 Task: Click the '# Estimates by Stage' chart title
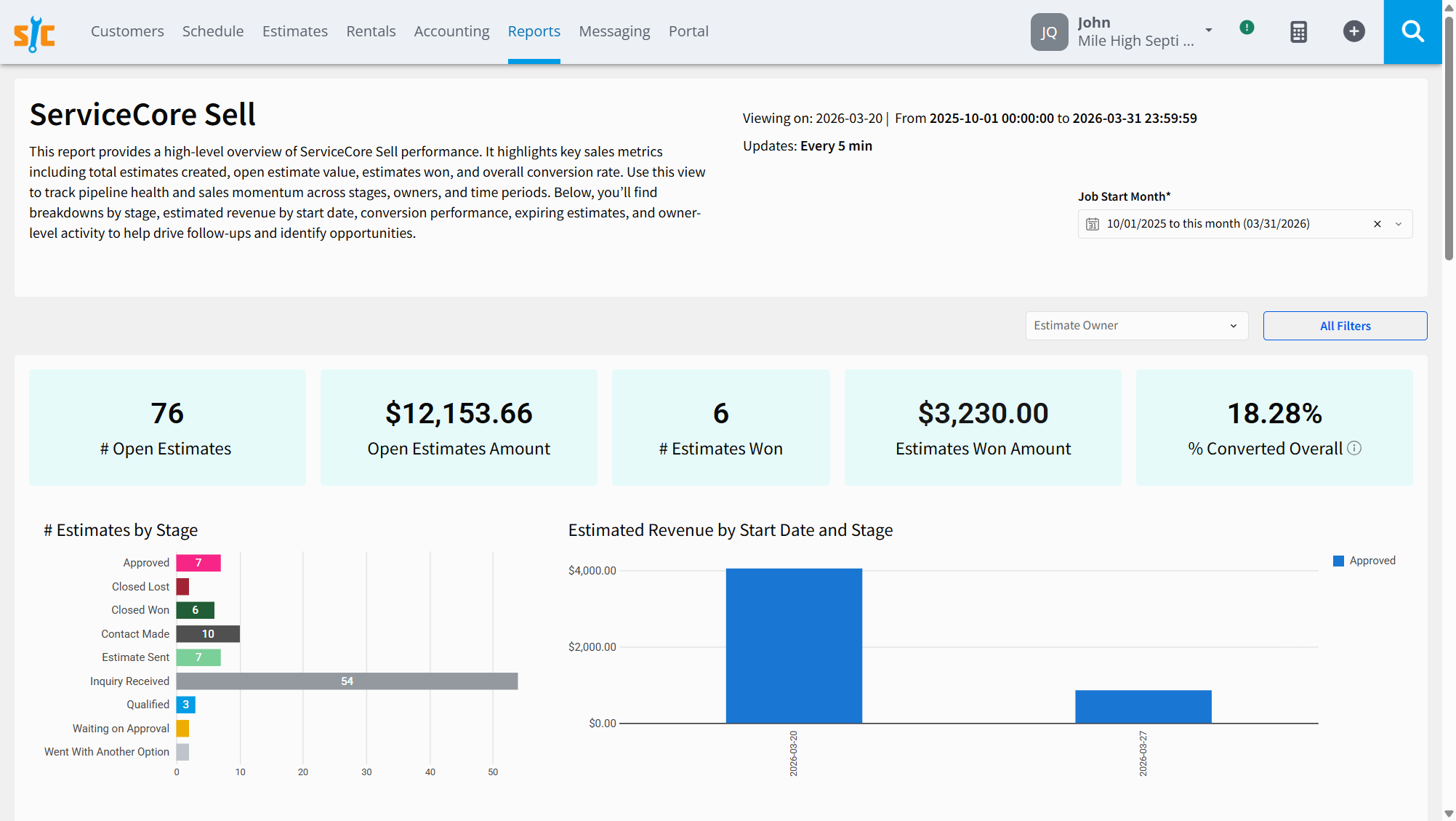[121, 531]
